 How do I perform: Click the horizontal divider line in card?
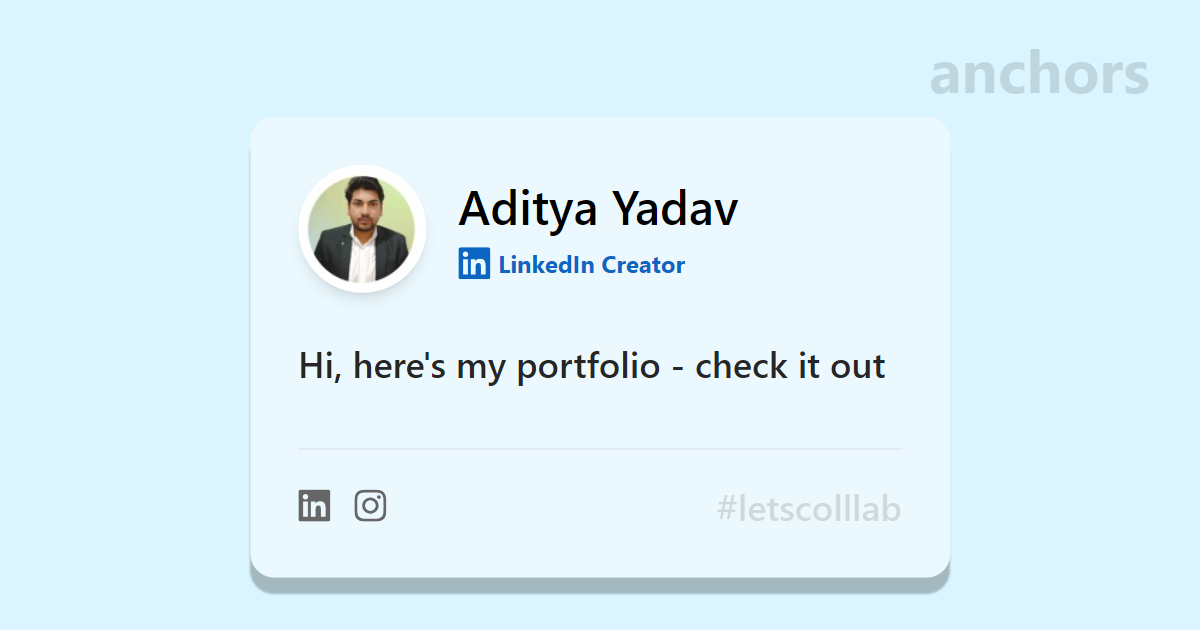coord(600,449)
